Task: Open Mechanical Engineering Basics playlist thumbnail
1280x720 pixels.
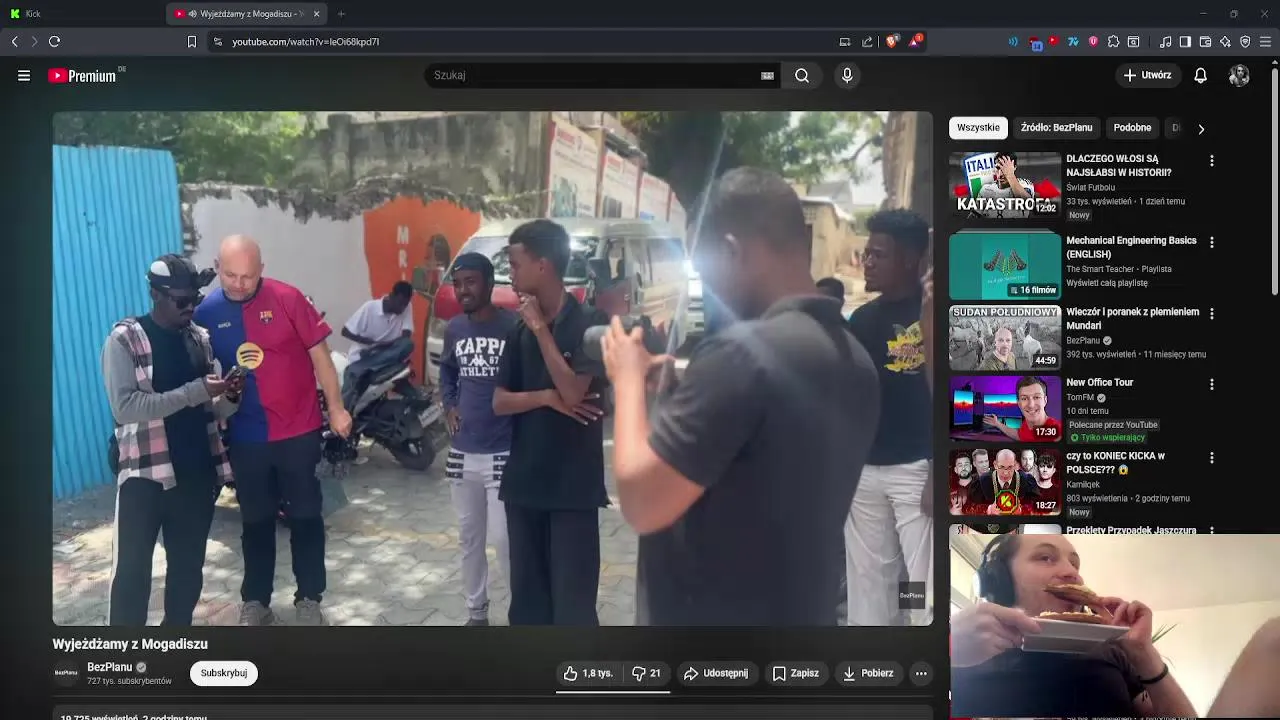Action: [1005, 266]
